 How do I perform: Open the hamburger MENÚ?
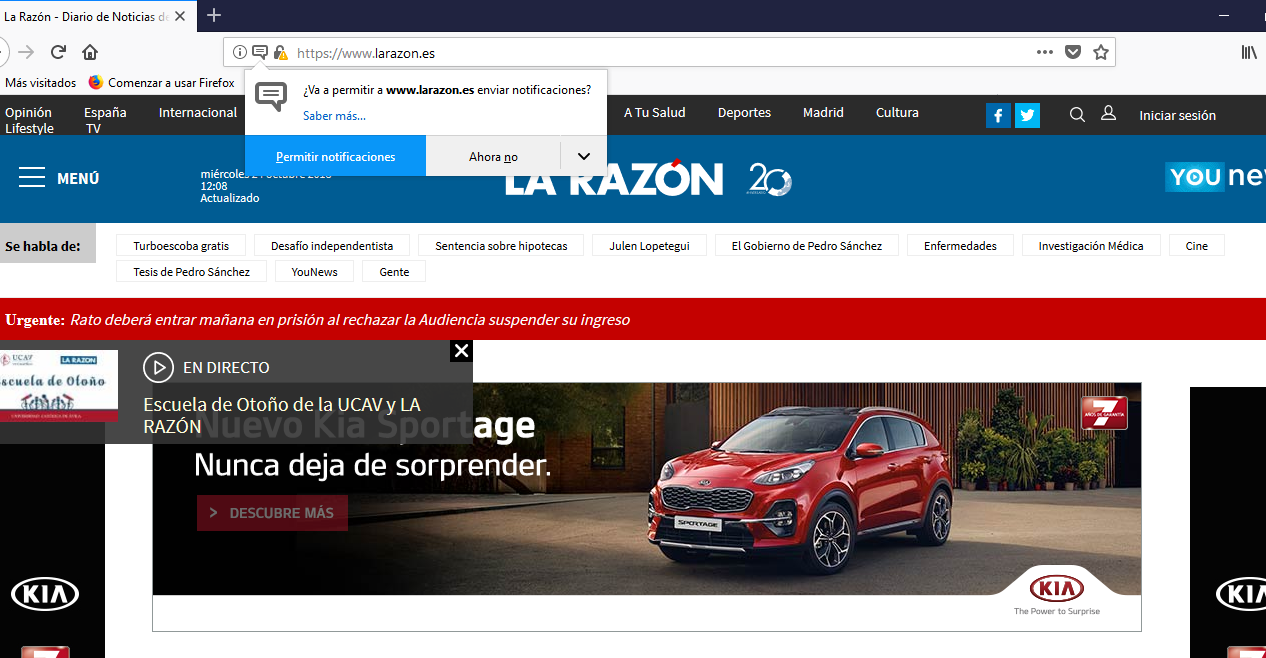pyautogui.click(x=58, y=178)
